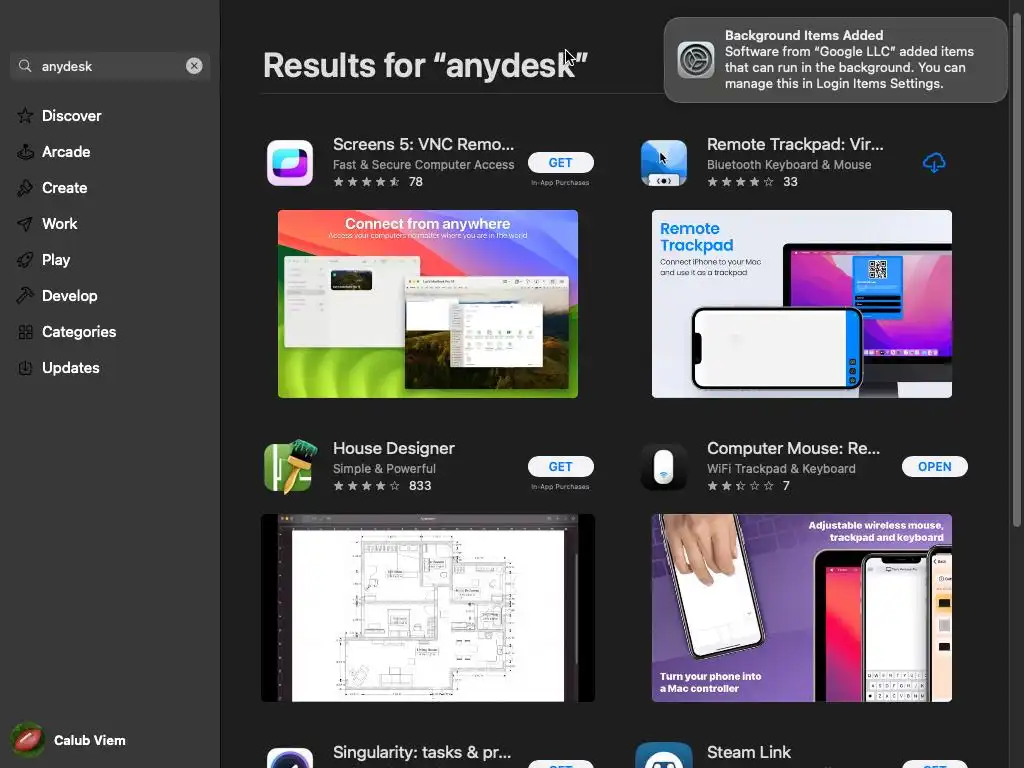1024x768 pixels.
Task: Open Updates in the sidebar
Action: [71, 368]
